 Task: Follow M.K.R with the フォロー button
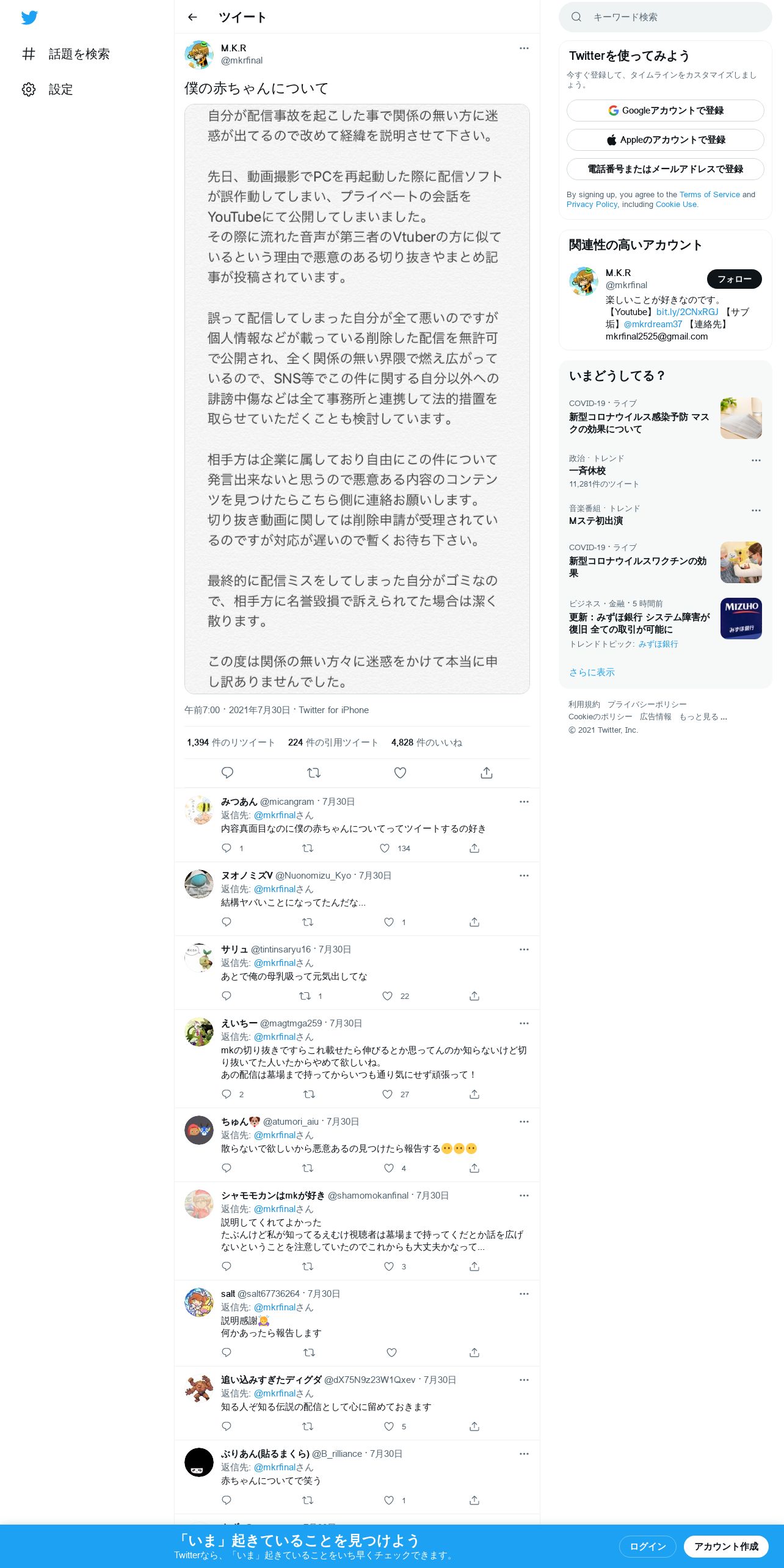coord(734,279)
